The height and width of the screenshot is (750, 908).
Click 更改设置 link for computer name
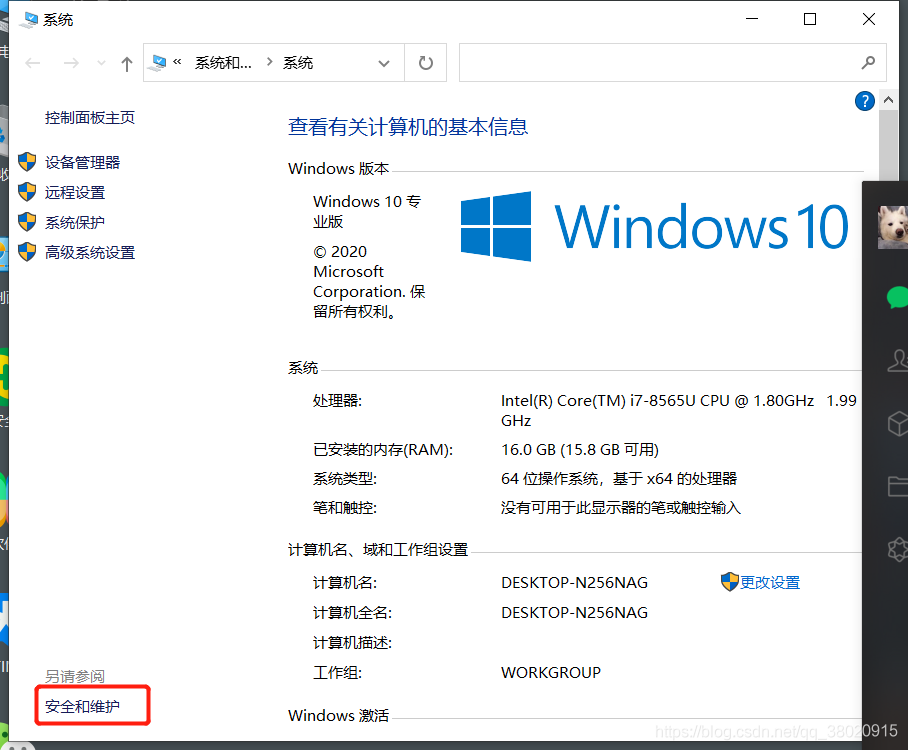pyautogui.click(x=770, y=582)
